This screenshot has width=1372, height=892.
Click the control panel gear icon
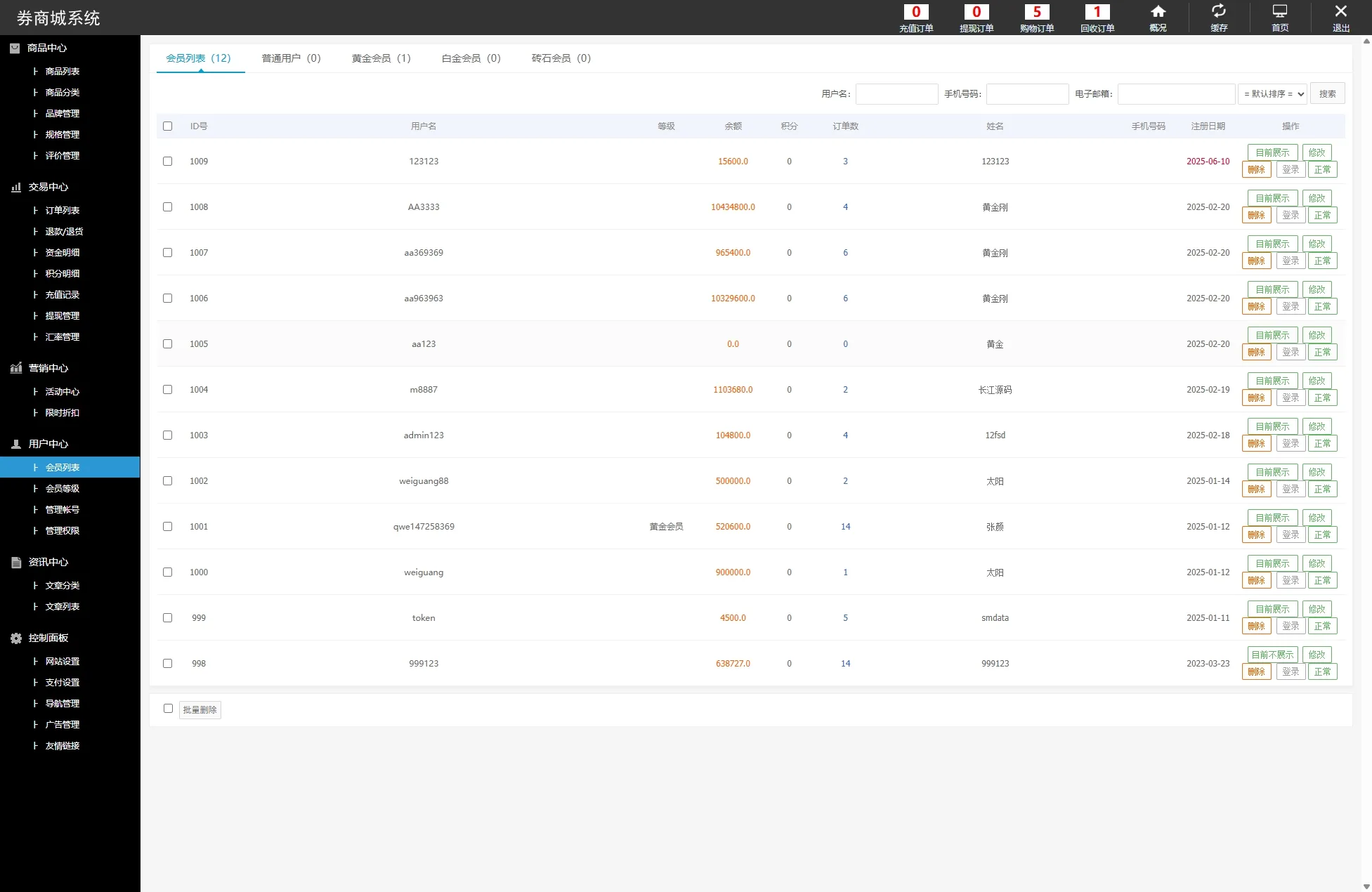point(16,638)
